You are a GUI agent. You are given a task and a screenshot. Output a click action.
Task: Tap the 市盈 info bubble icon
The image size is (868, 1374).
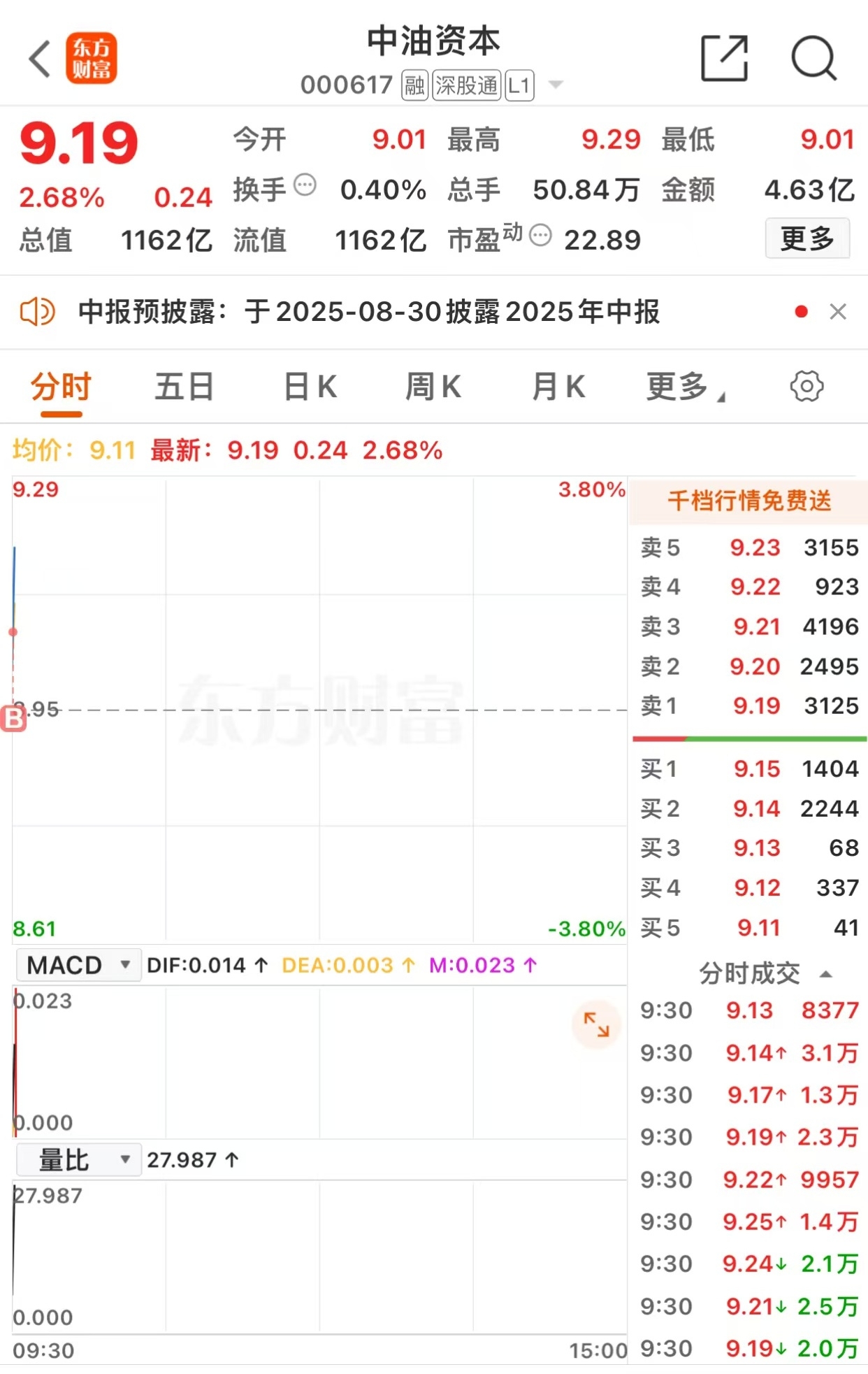[x=540, y=235]
